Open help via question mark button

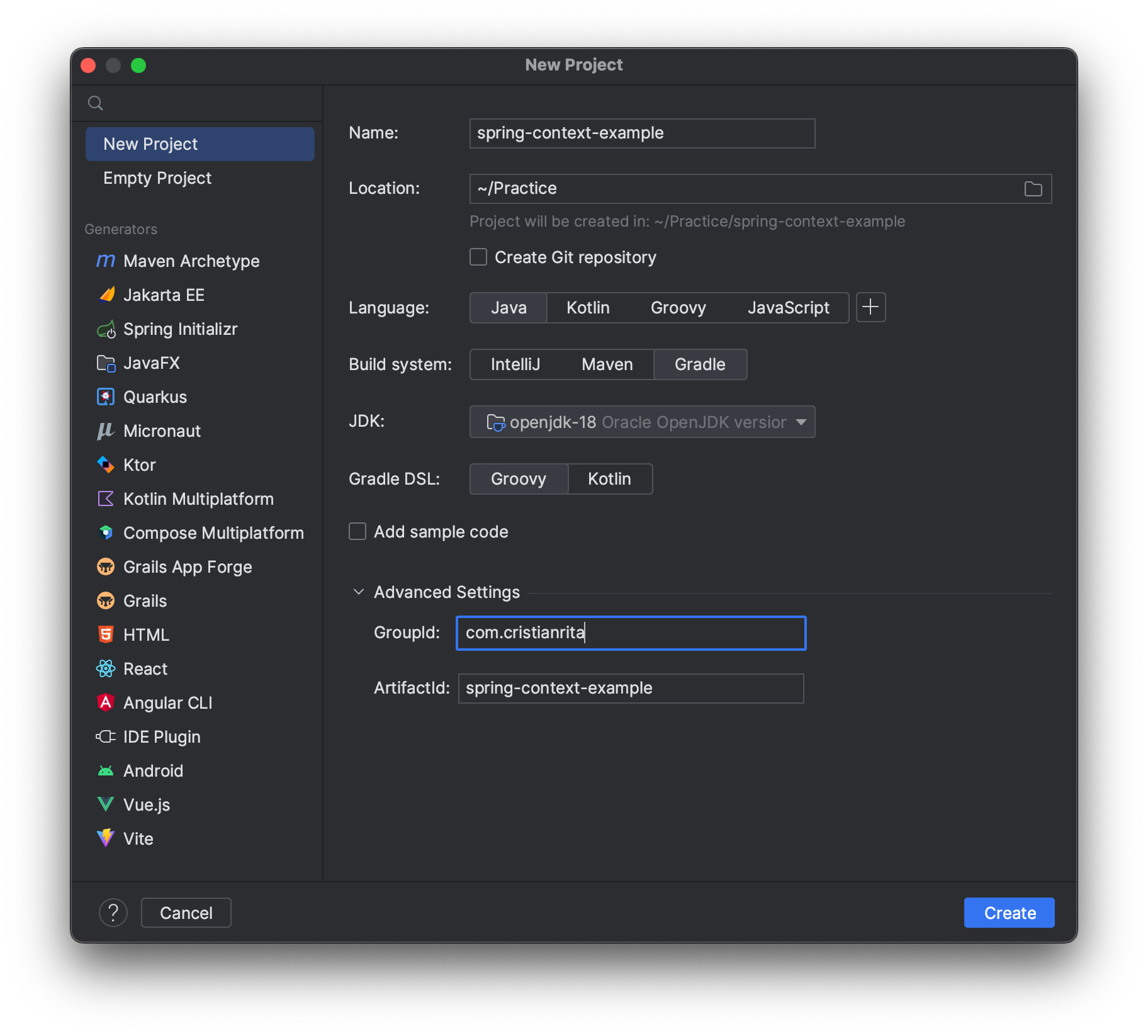point(113,913)
